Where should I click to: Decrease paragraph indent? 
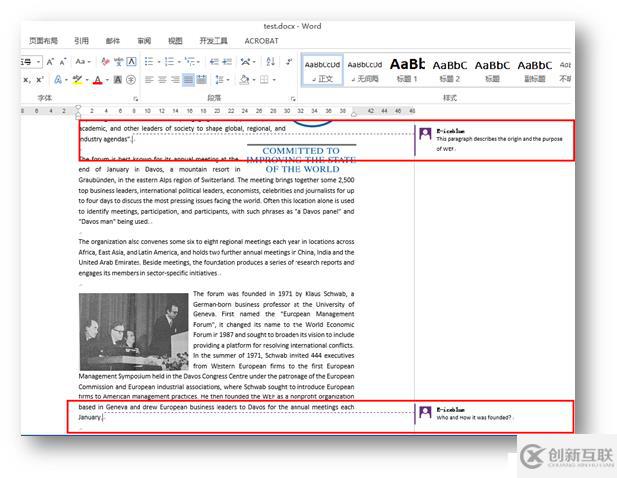214,61
